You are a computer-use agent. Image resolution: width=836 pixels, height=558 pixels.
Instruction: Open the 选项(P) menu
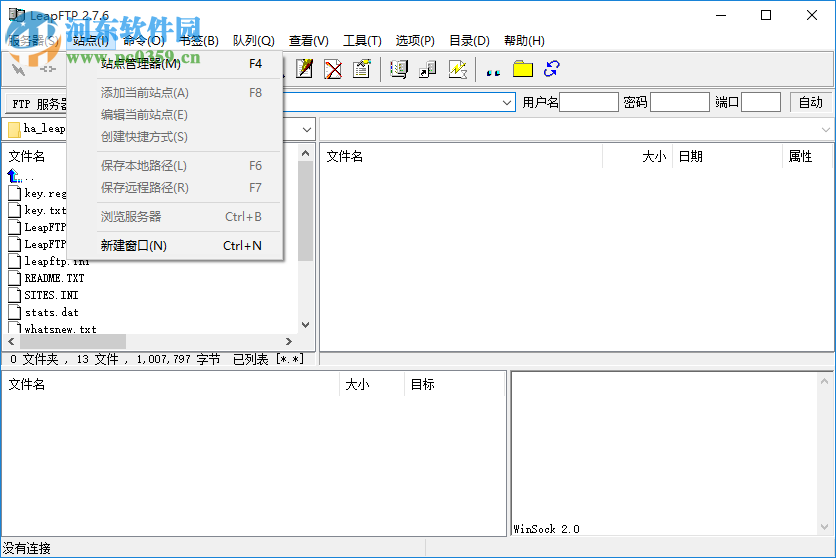(x=415, y=41)
